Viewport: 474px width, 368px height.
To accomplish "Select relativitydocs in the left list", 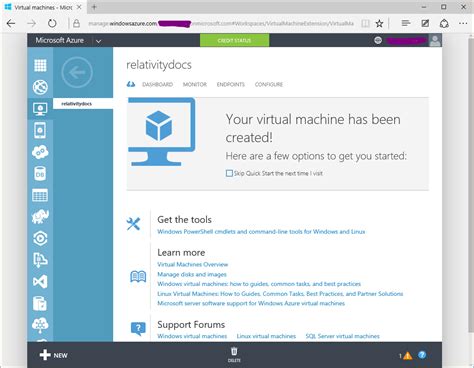I will point(83,104).
